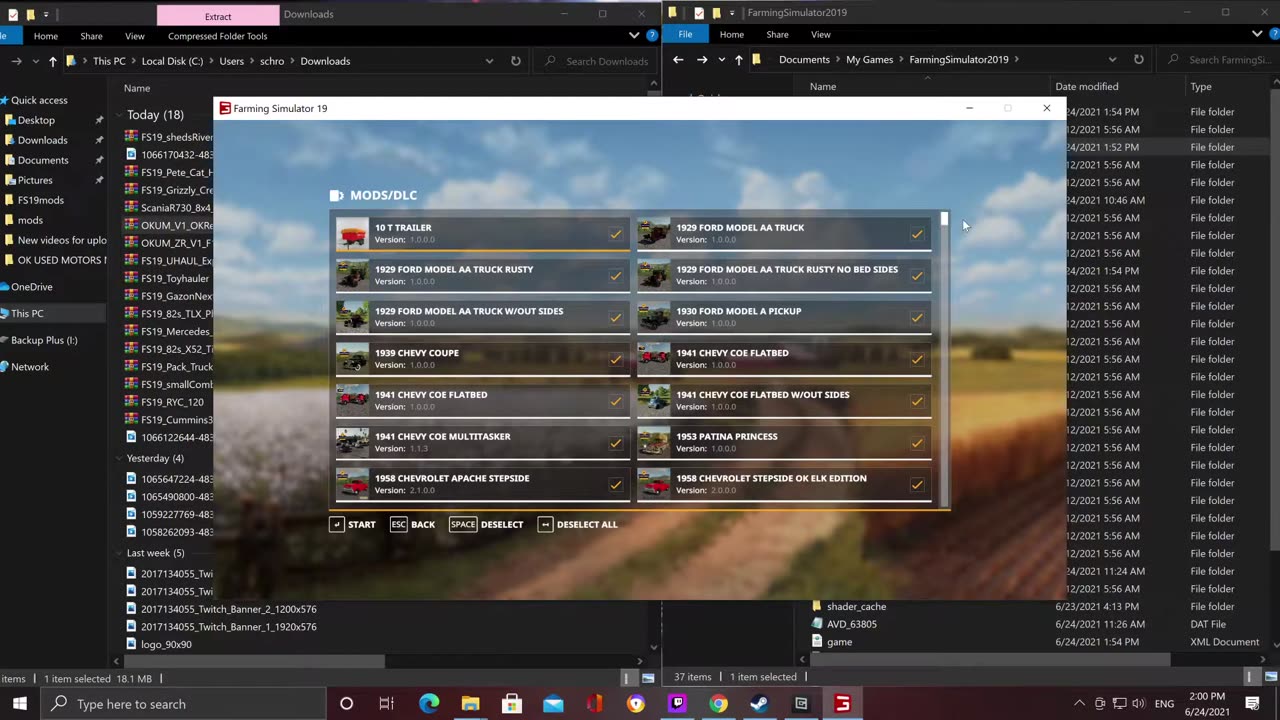Viewport: 1280px width, 720px height.
Task: Go back in FarmingSimulator2019 window
Action: click(x=678, y=59)
